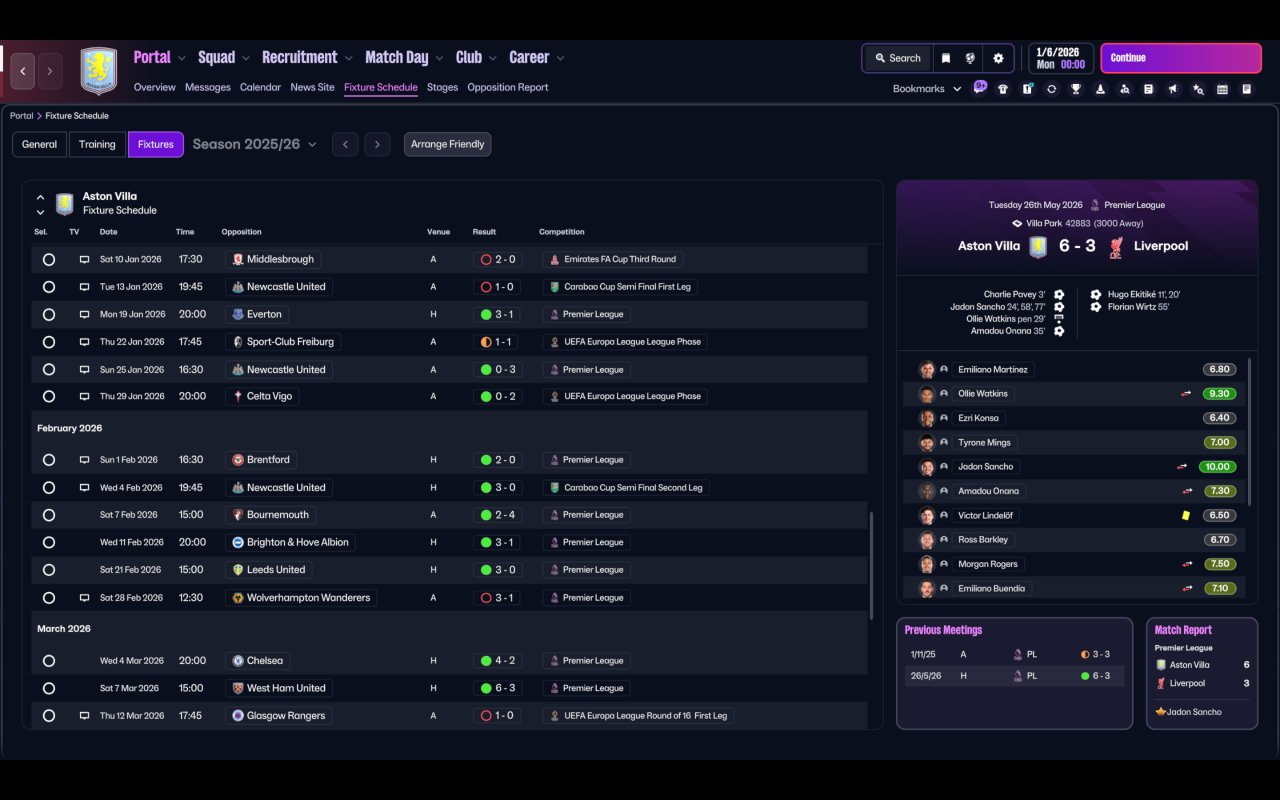The height and width of the screenshot is (800, 1280).
Task: Click the Aston Villa club badge in header
Action: point(98,71)
